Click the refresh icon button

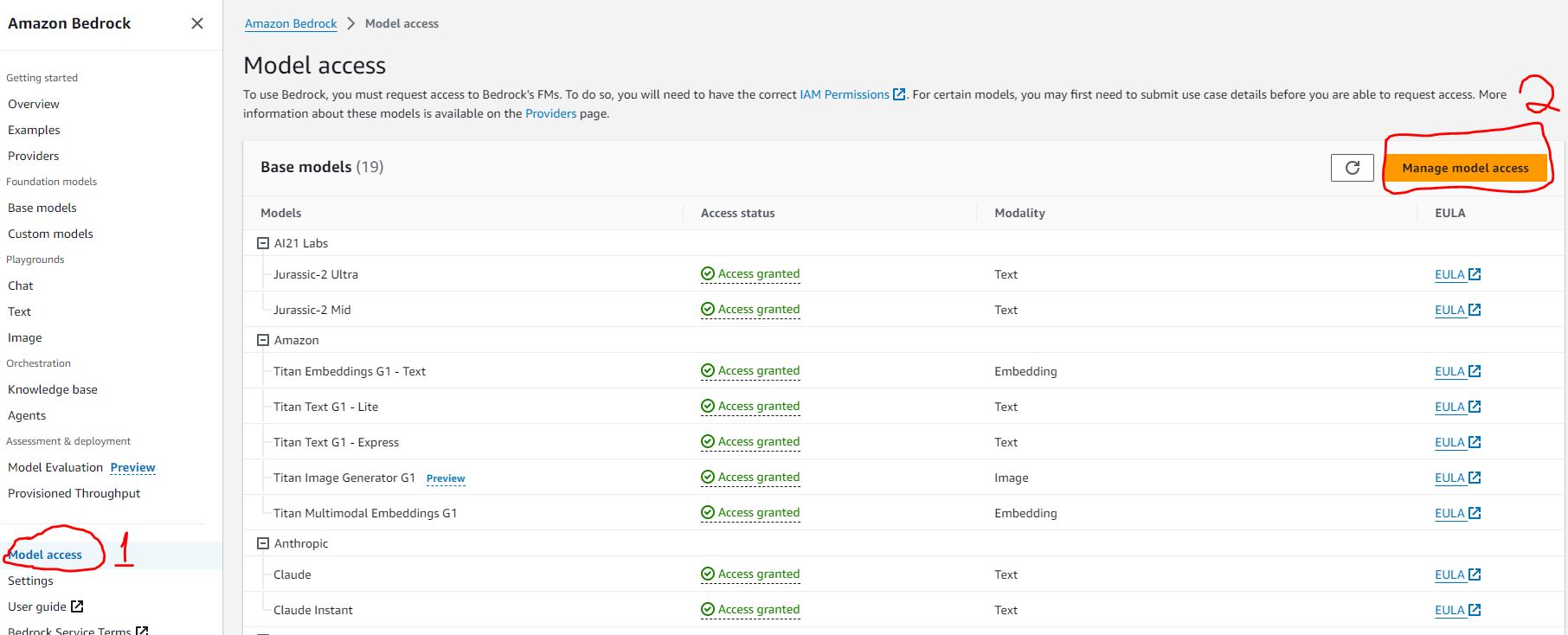pos(1353,168)
